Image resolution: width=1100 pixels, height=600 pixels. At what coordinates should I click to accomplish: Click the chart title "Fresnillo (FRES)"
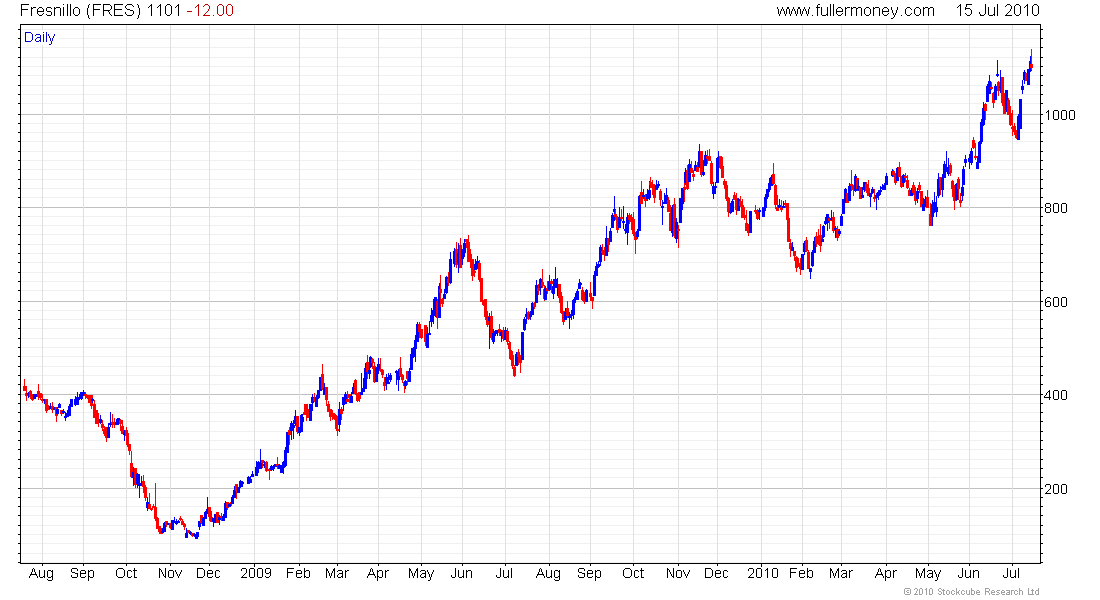pos(81,11)
